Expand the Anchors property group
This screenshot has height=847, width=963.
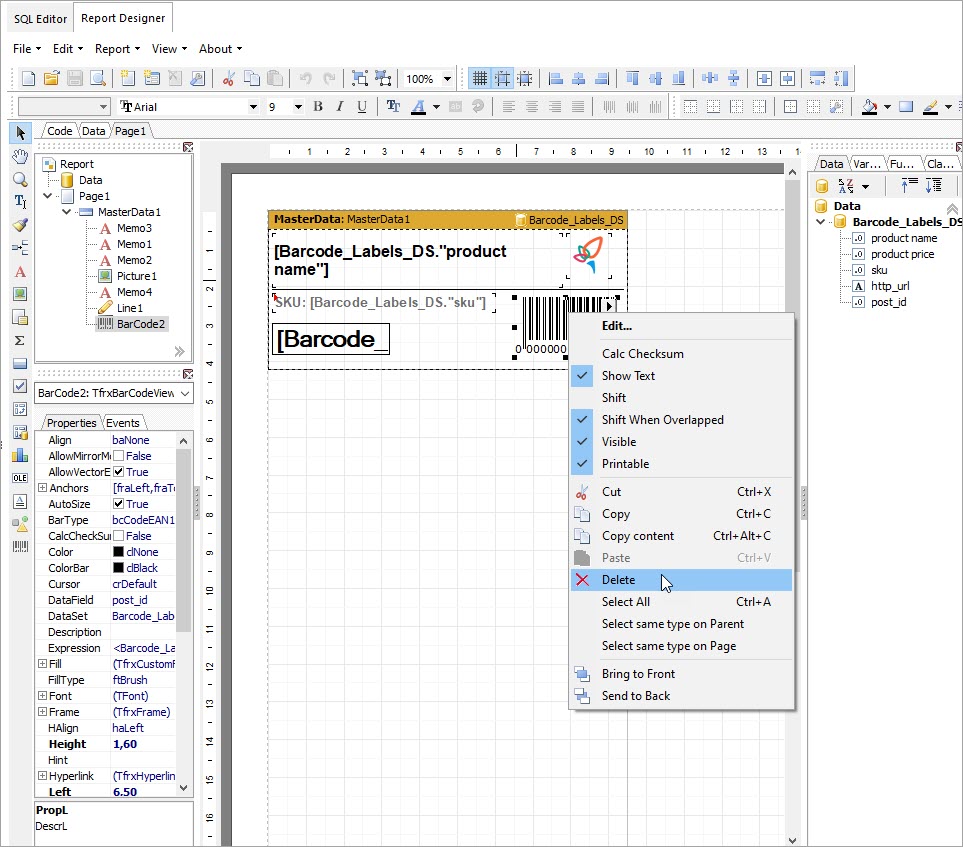(x=42, y=488)
